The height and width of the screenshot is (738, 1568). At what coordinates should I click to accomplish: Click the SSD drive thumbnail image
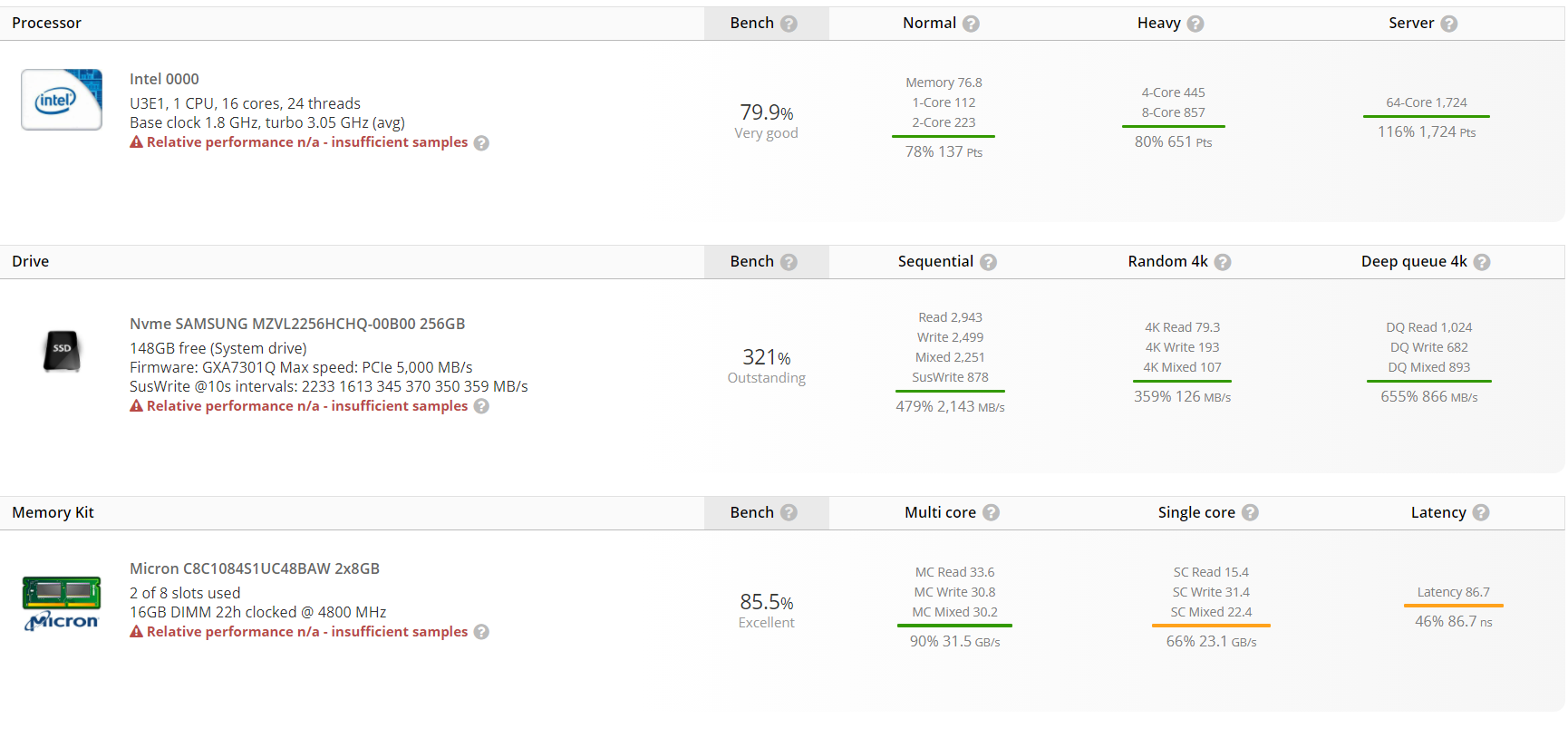tap(62, 350)
